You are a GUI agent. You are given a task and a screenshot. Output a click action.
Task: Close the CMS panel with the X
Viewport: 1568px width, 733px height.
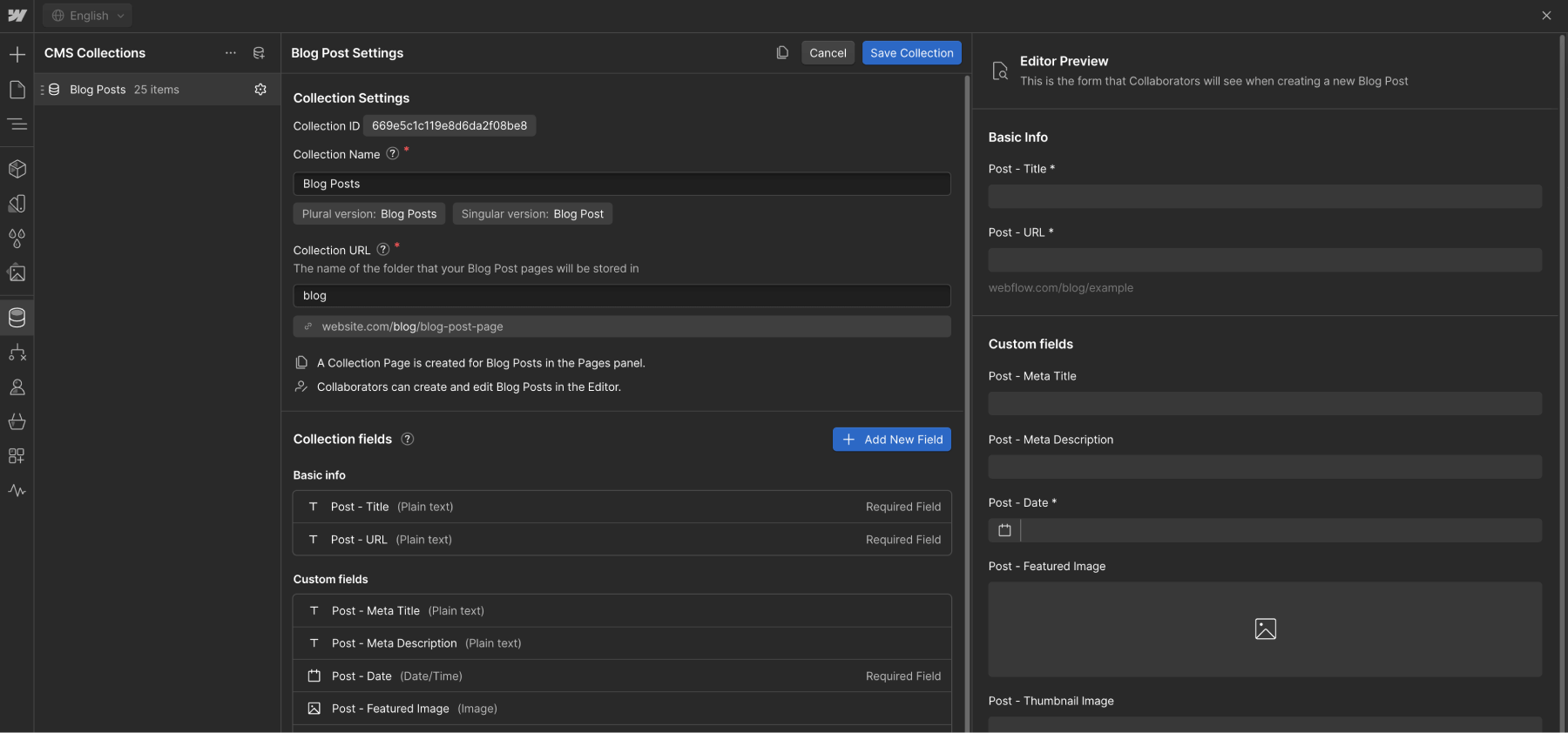1546,16
